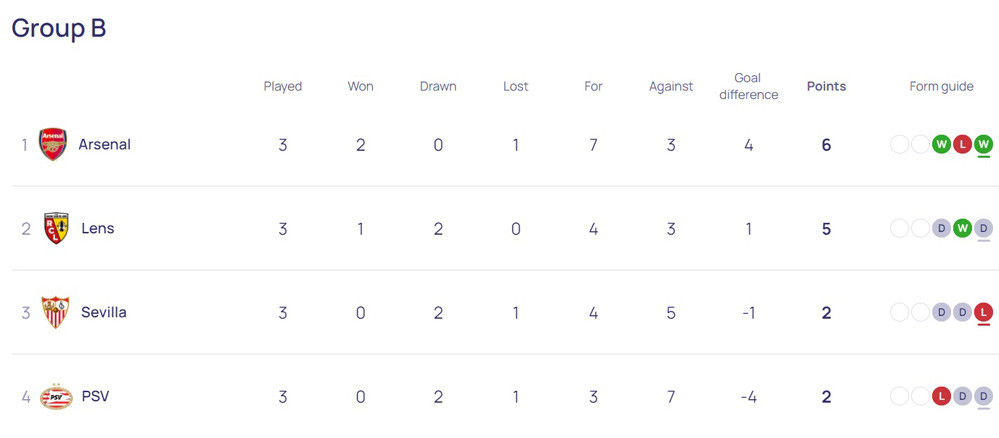The height and width of the screenshot is (438, 999).
Task: Click the Sevilla club crest
Action: [x=55, y=313]
